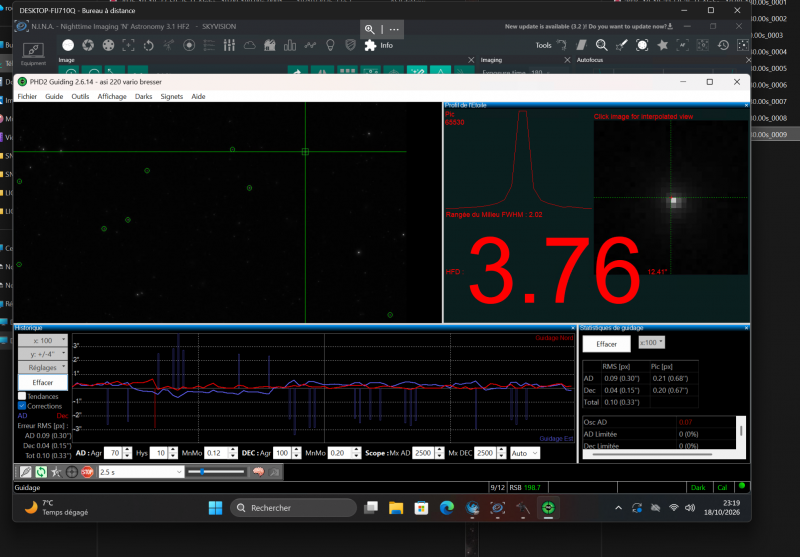Open N.I.N.A. plugins puzzle icon
Image resolution: width=800 pixels, height=557 pixels.
(x=370, y=45)
